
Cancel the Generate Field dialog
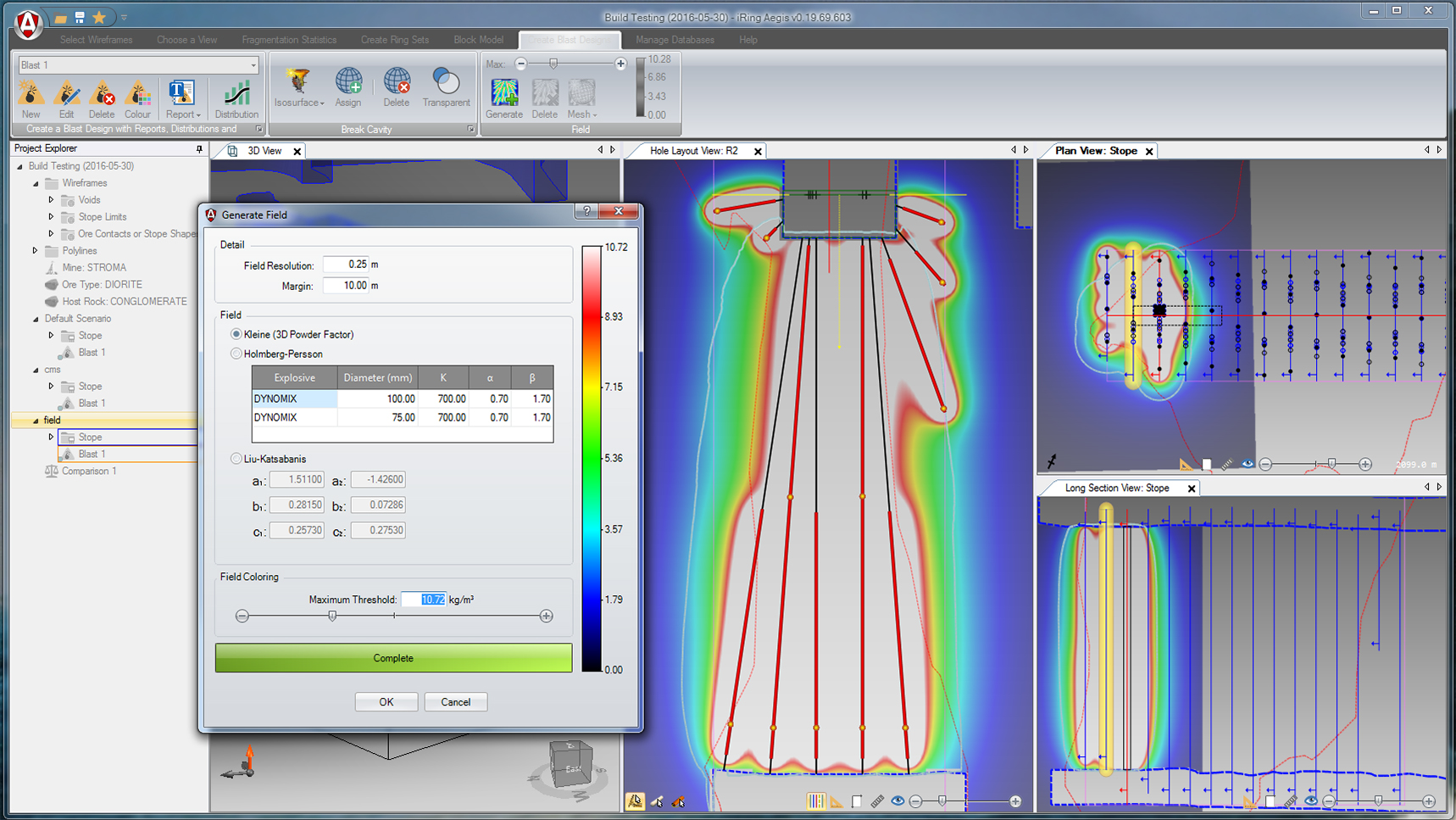click(x=455, y=701)
